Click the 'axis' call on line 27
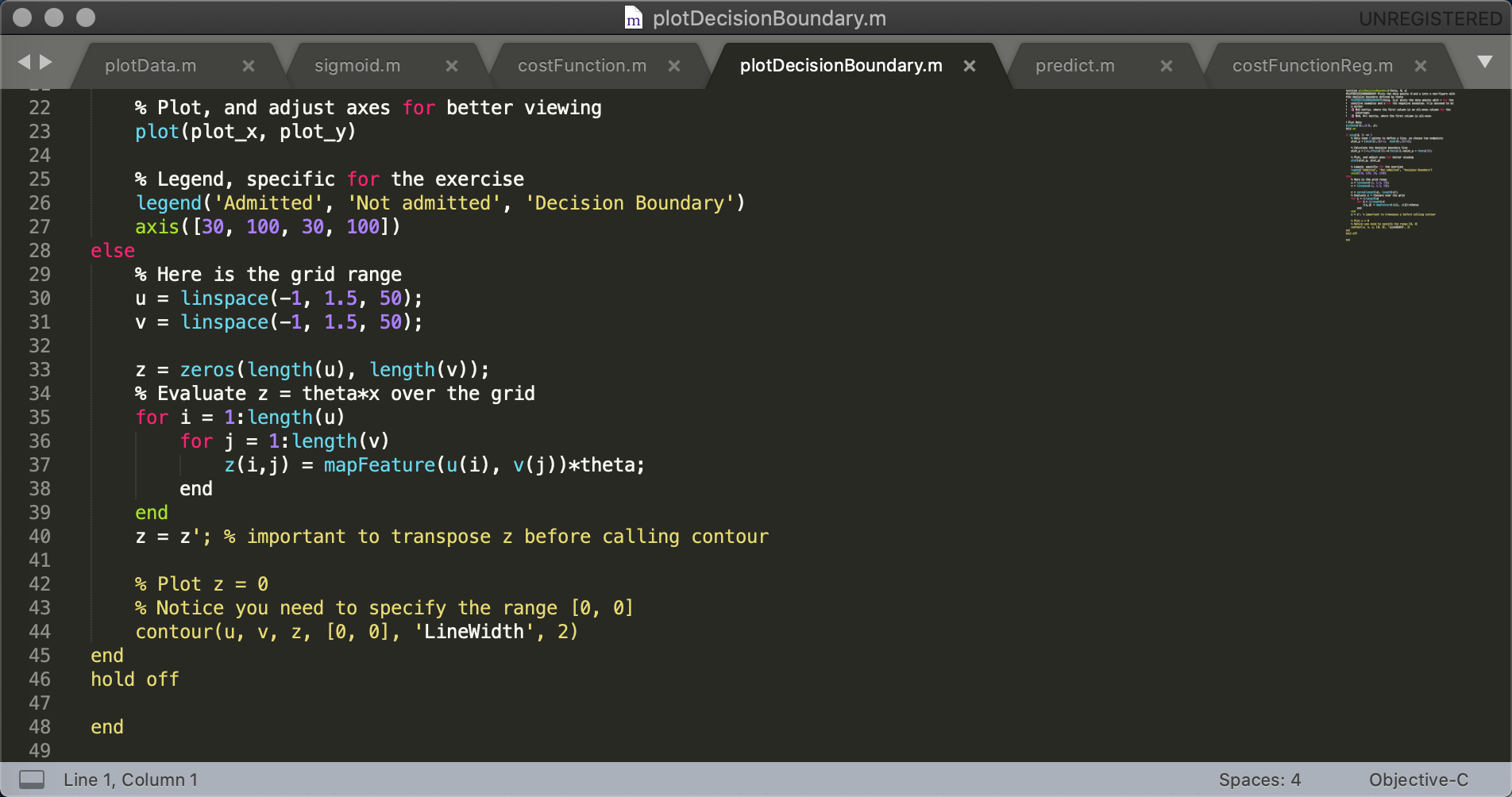 [x=157, y=227]
